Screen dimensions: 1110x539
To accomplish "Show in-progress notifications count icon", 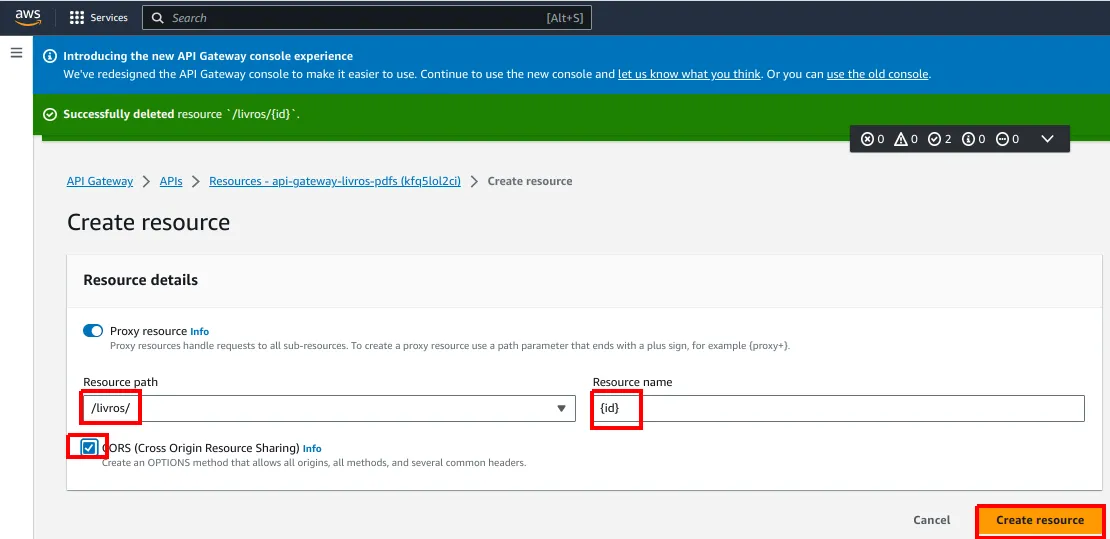I will coord(1002,139).
